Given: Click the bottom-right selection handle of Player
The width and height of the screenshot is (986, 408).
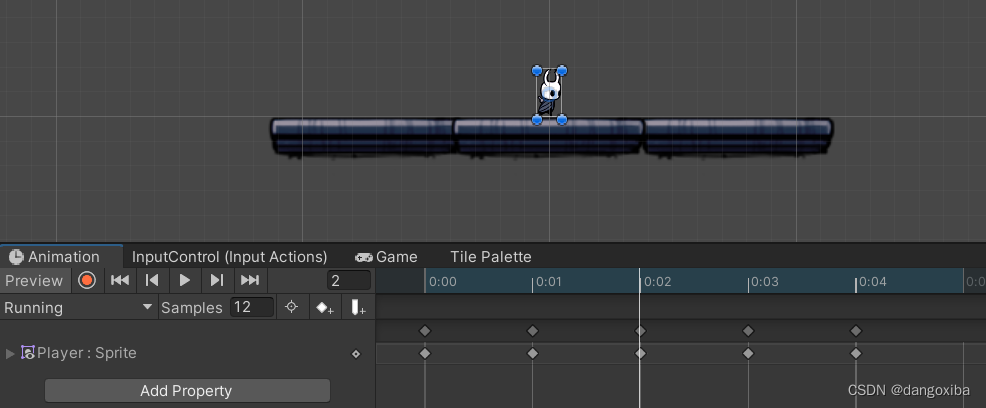Looking at the screenshot, I should (x=562, y=119).
